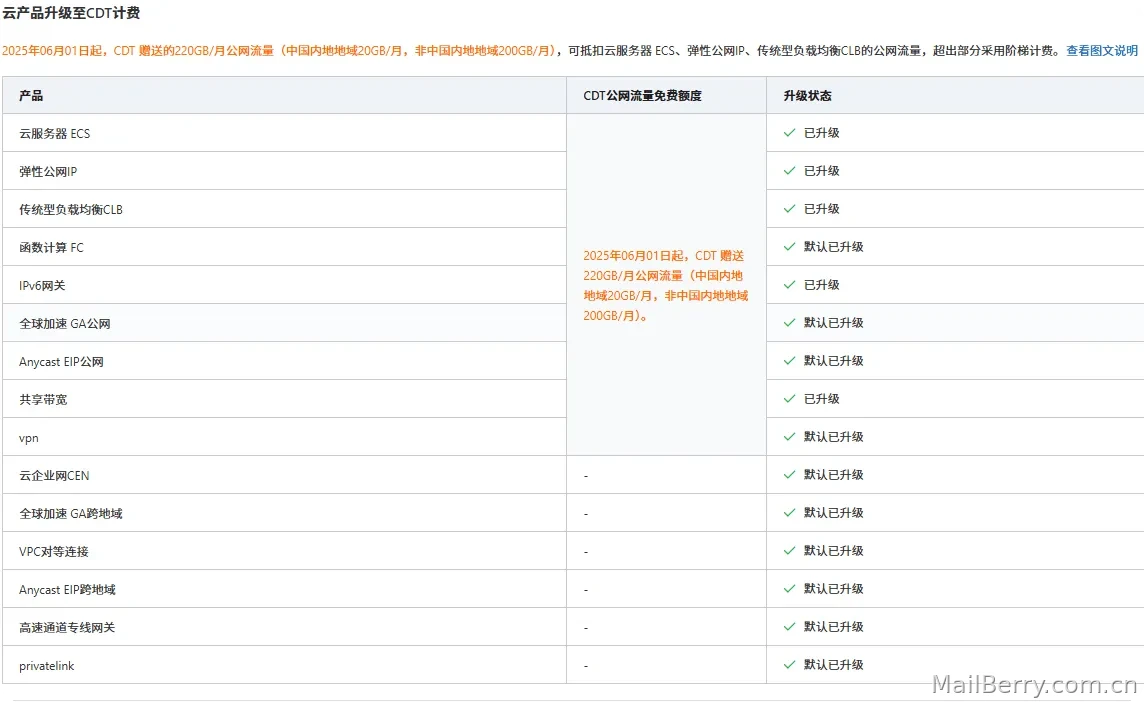Click 默认已升级 status in privatelink row
Viewport: 1144px width, 702px height.
833,664
